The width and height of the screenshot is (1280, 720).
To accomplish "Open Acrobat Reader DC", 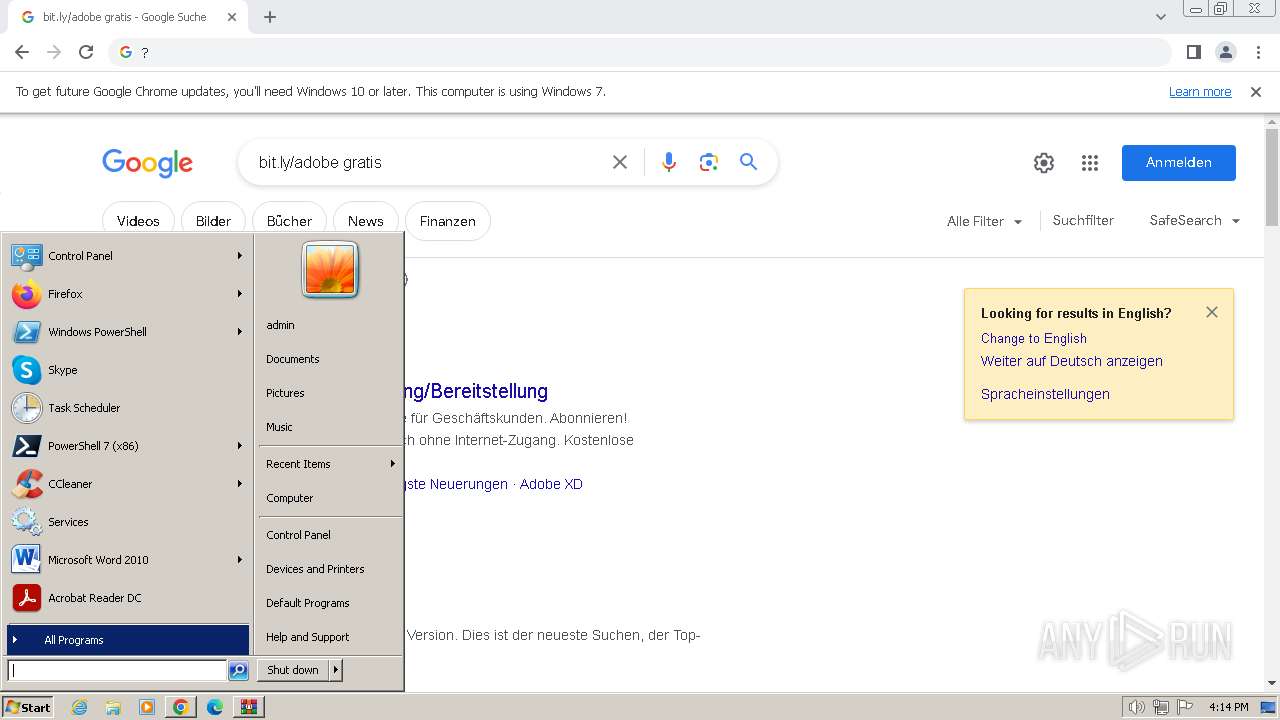I will pos(127,598).
